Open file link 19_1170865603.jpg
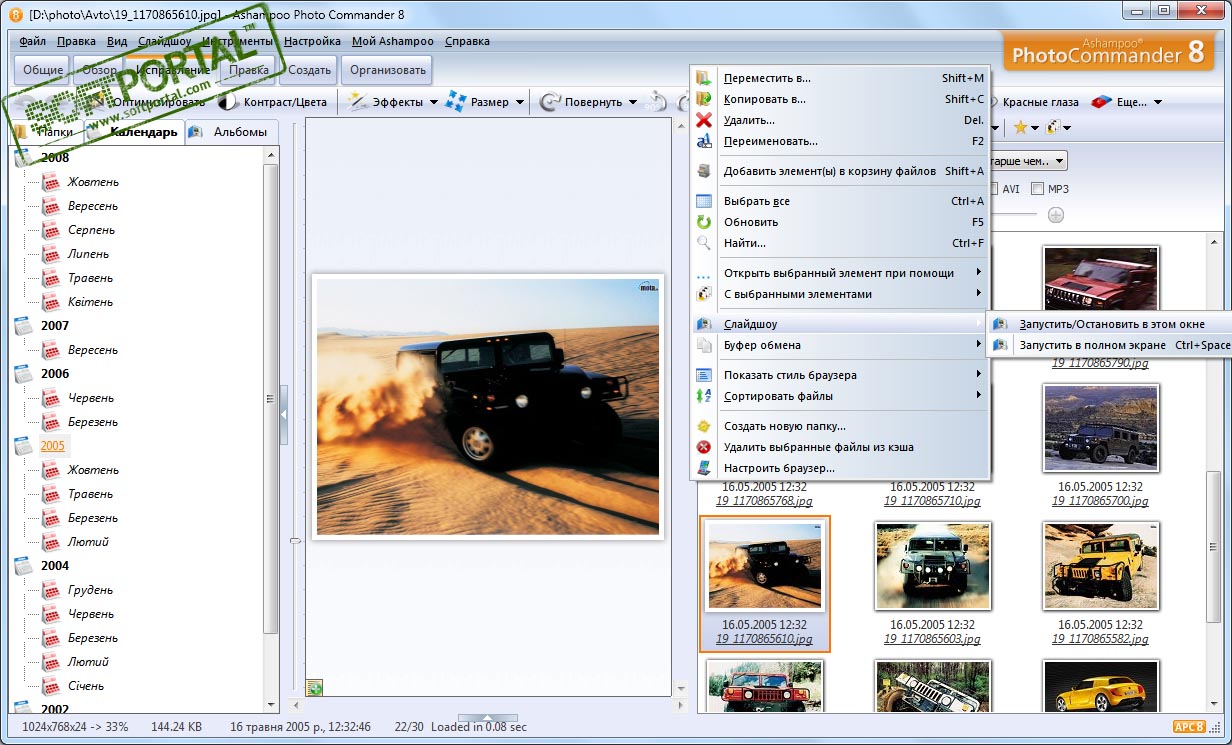This screenshot has width=1232, height=745. coord(932,639)
